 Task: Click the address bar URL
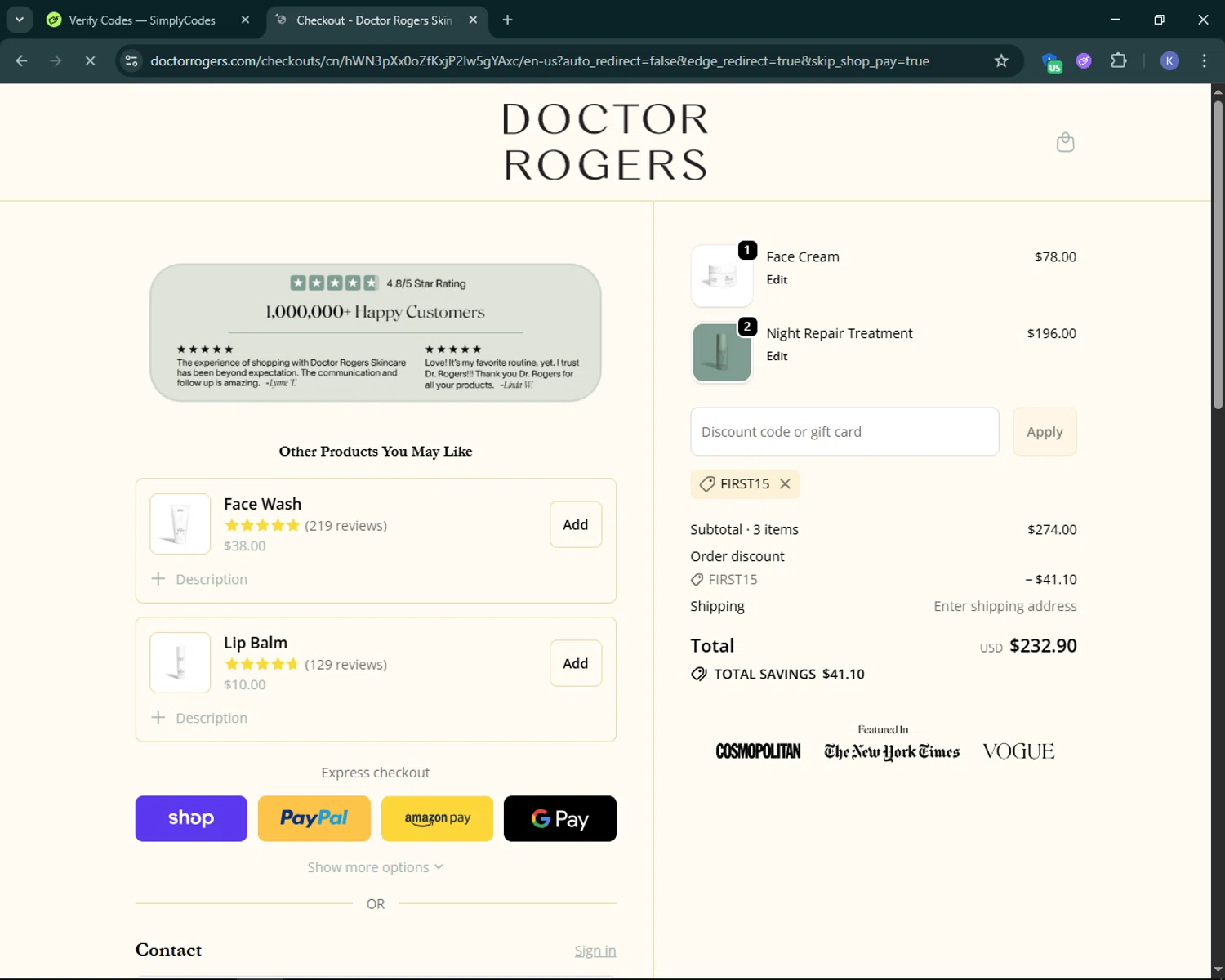(540, 61)
